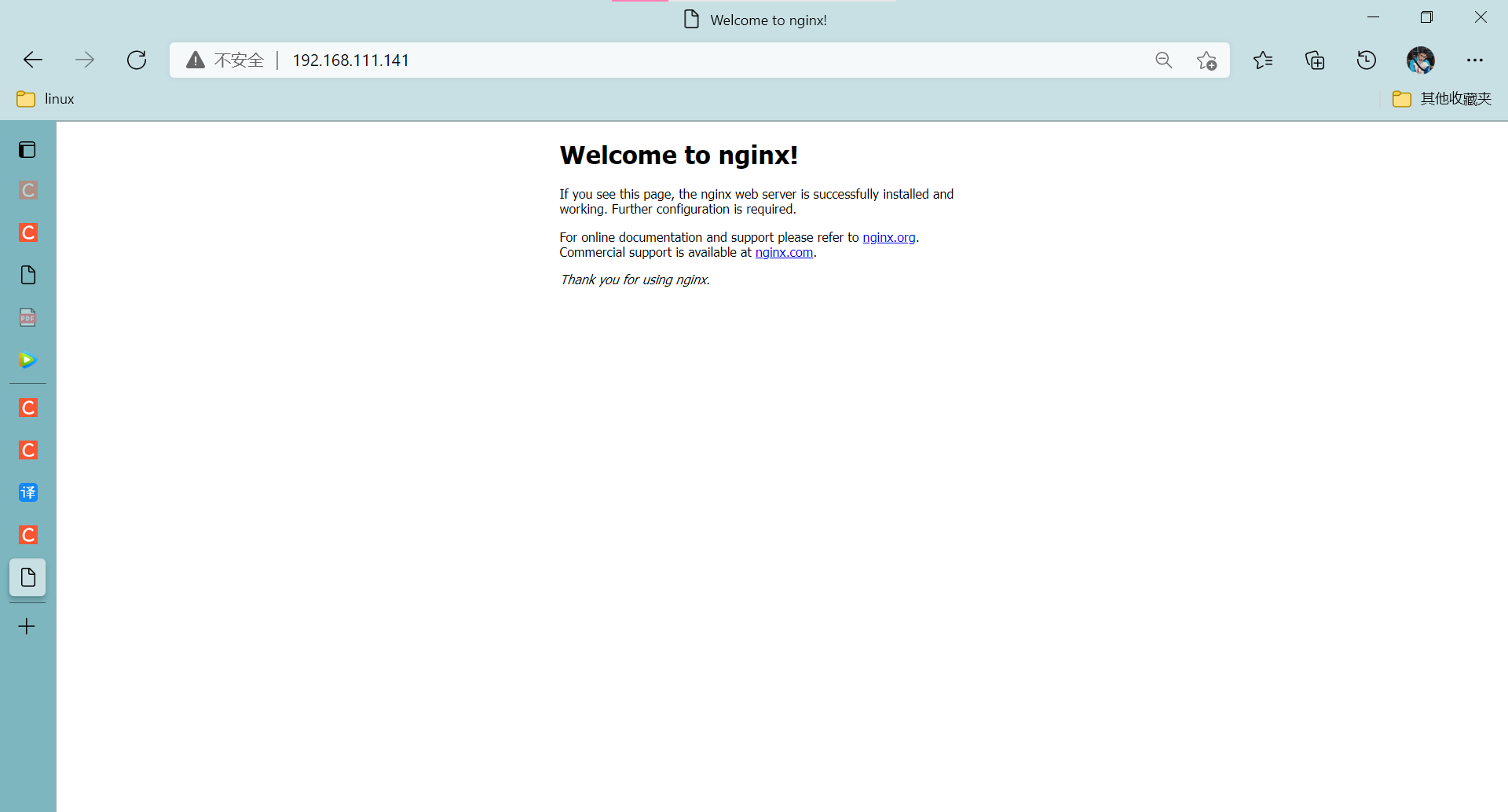This screenshot has width=1508, height=812.
Task: Click the 不安全 security label
Action: click(240, 60)
